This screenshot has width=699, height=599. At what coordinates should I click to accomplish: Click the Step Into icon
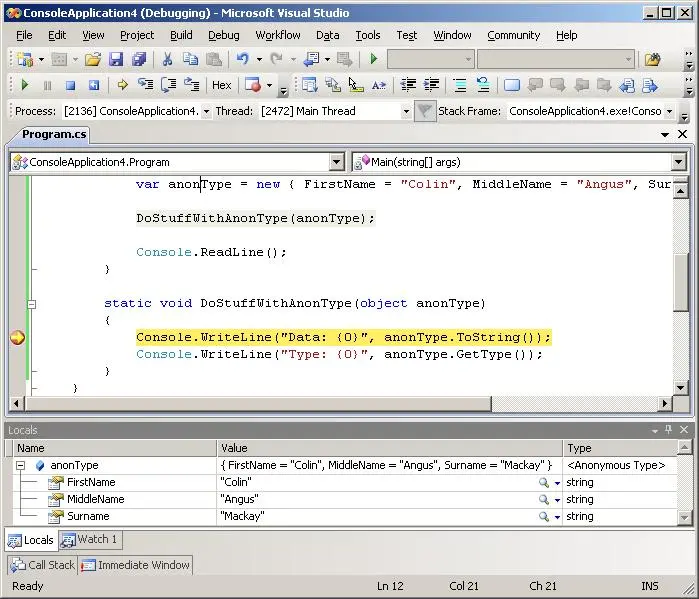point(145,85)
